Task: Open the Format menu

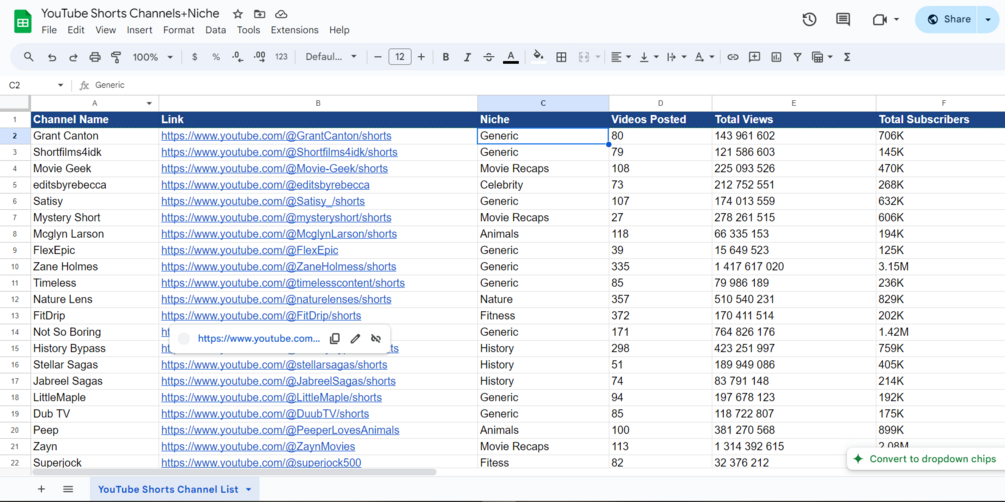Action: pos(179,30)
